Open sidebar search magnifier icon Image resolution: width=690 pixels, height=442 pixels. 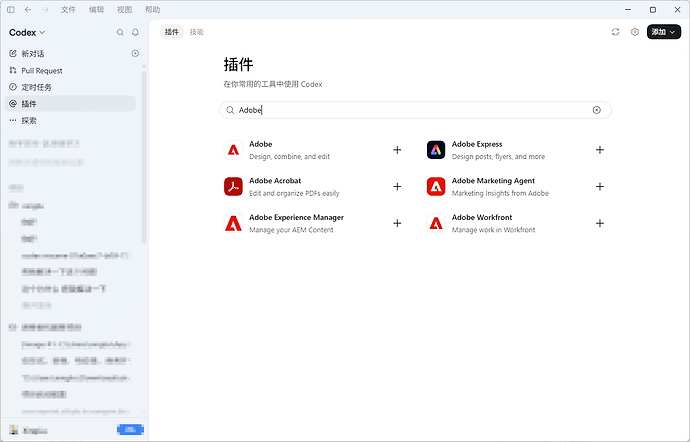coord(120,33)
